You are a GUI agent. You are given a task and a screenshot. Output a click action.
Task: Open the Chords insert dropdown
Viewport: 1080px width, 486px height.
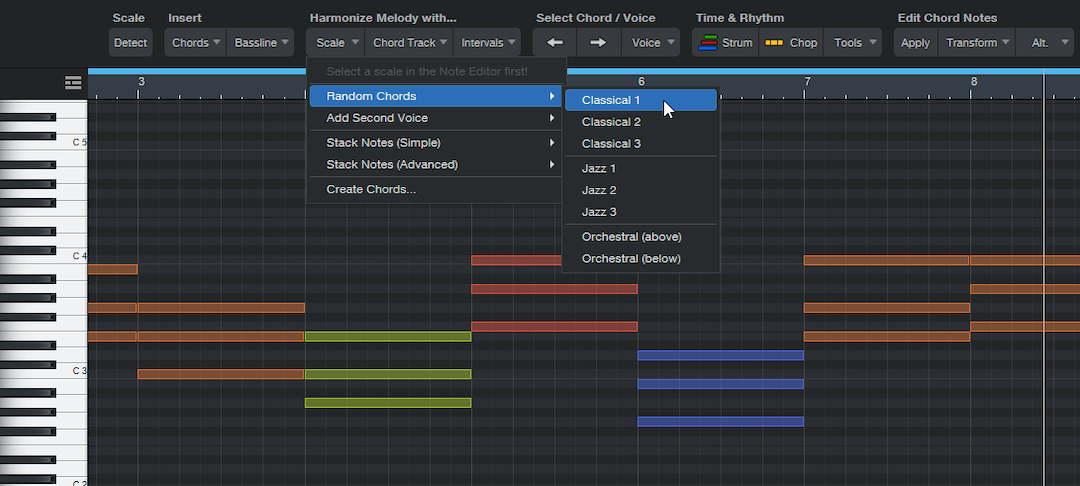pos(196,43)
